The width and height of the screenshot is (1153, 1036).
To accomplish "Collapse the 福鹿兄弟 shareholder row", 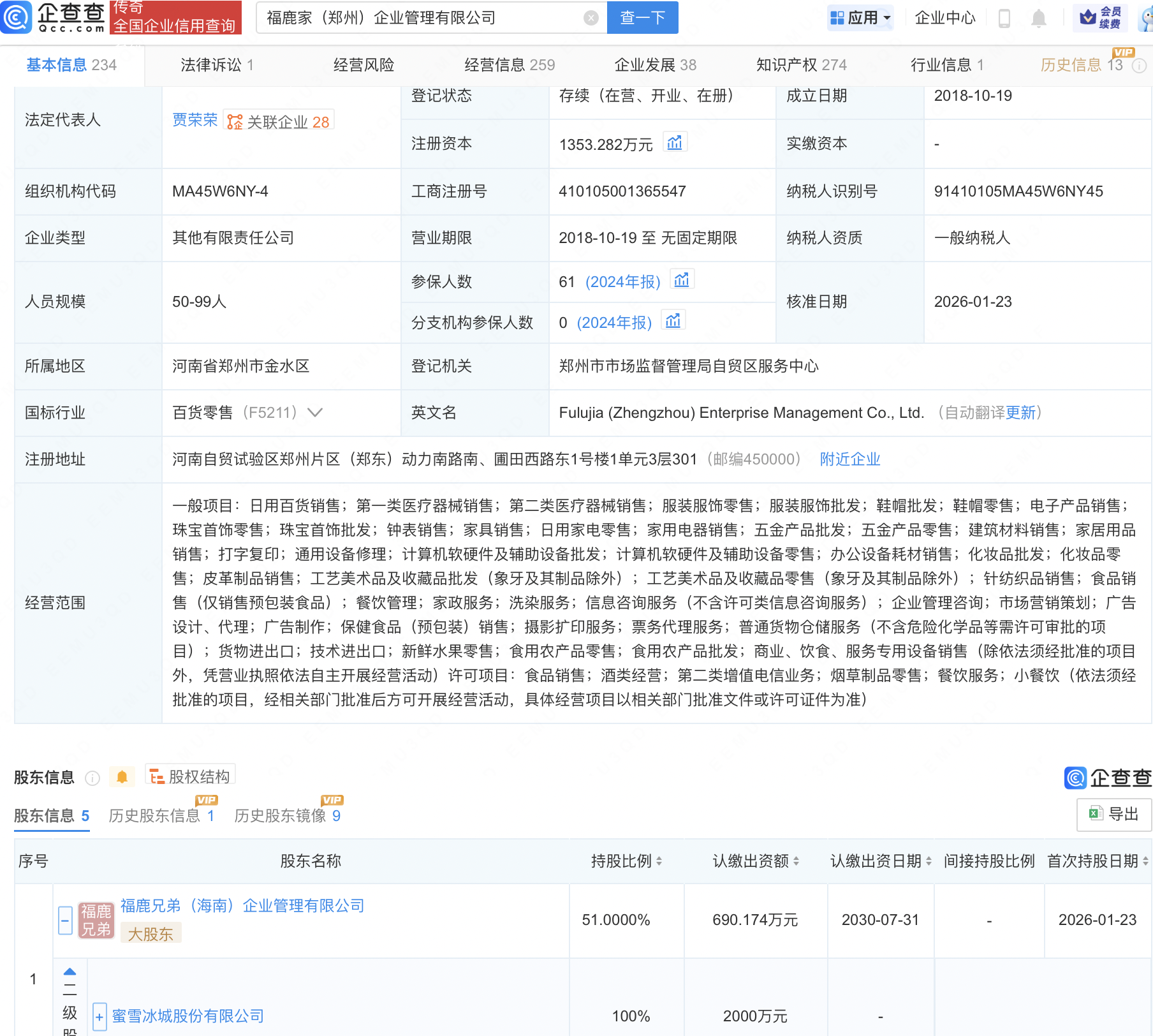I will [65, 920].
